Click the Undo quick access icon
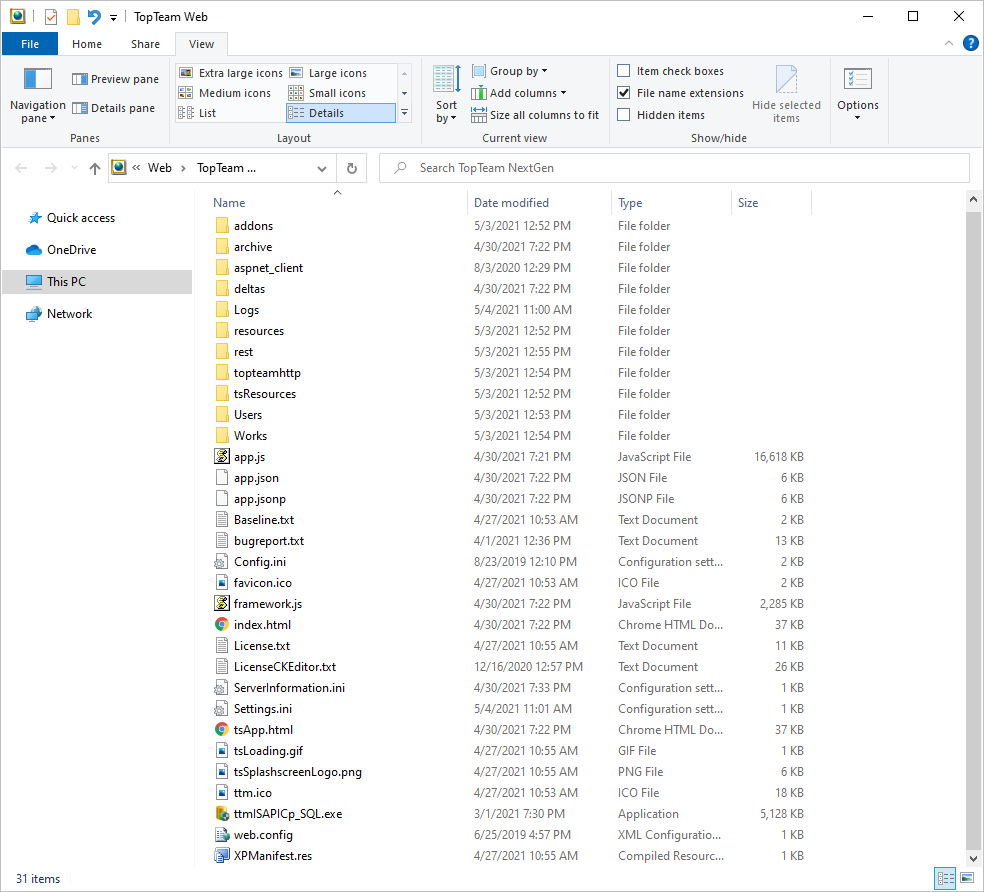Screen dimensions: 984x892 pyautogui.click(x=94, y=16)
